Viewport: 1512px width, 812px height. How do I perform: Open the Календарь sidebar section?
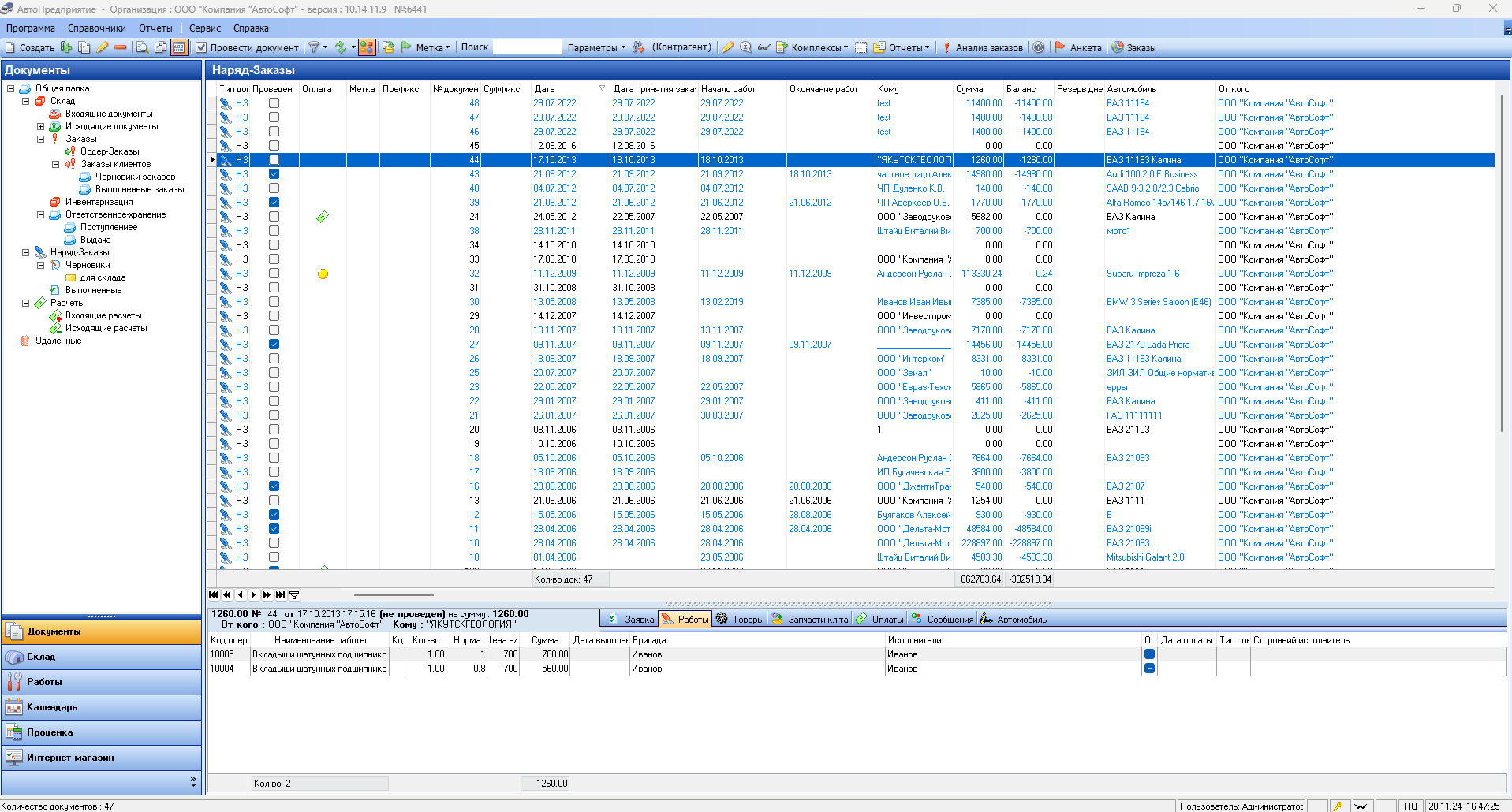pos(102,707)
